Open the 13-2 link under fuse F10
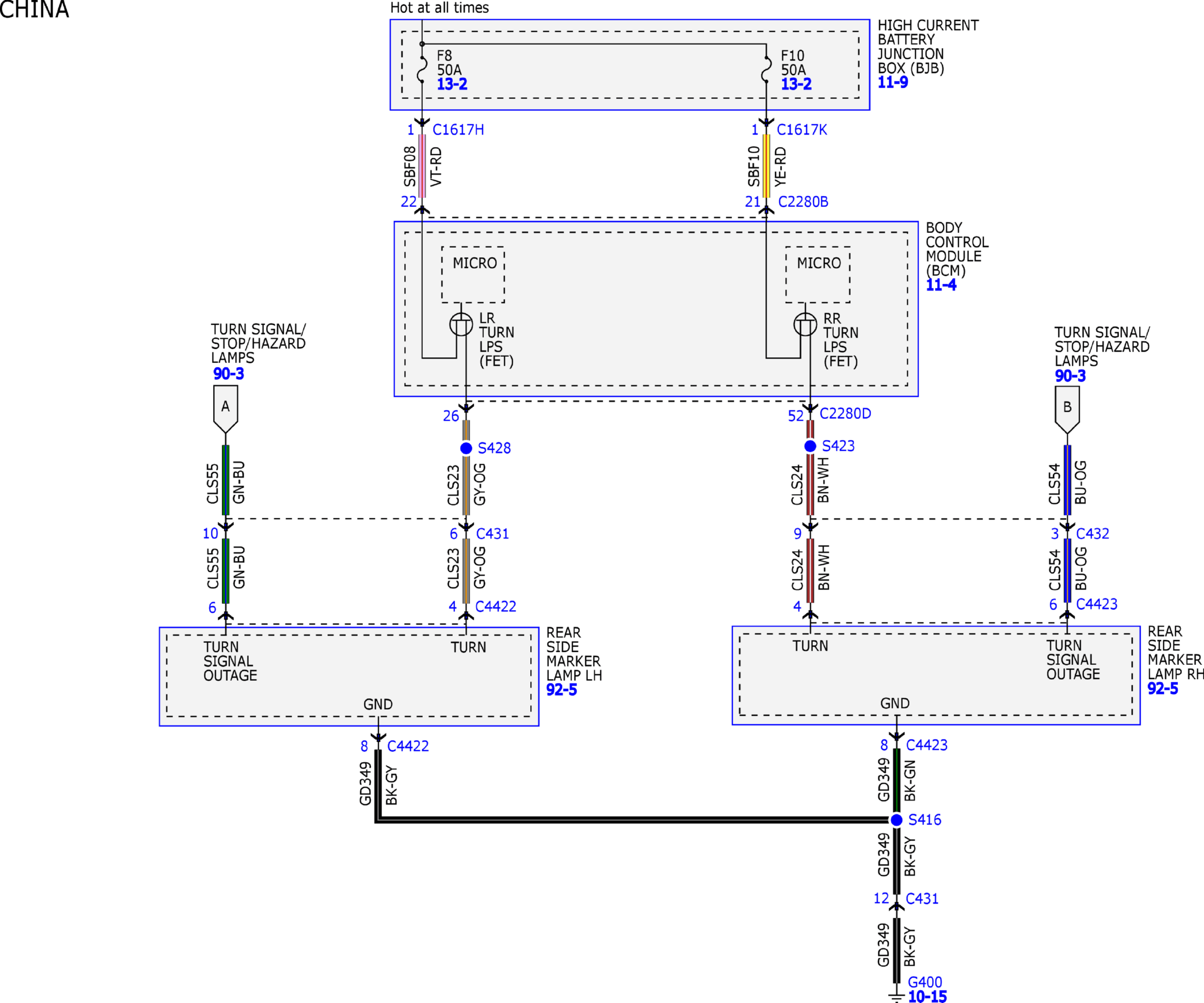The image size is (1204, 1003). tap(796, 84)
